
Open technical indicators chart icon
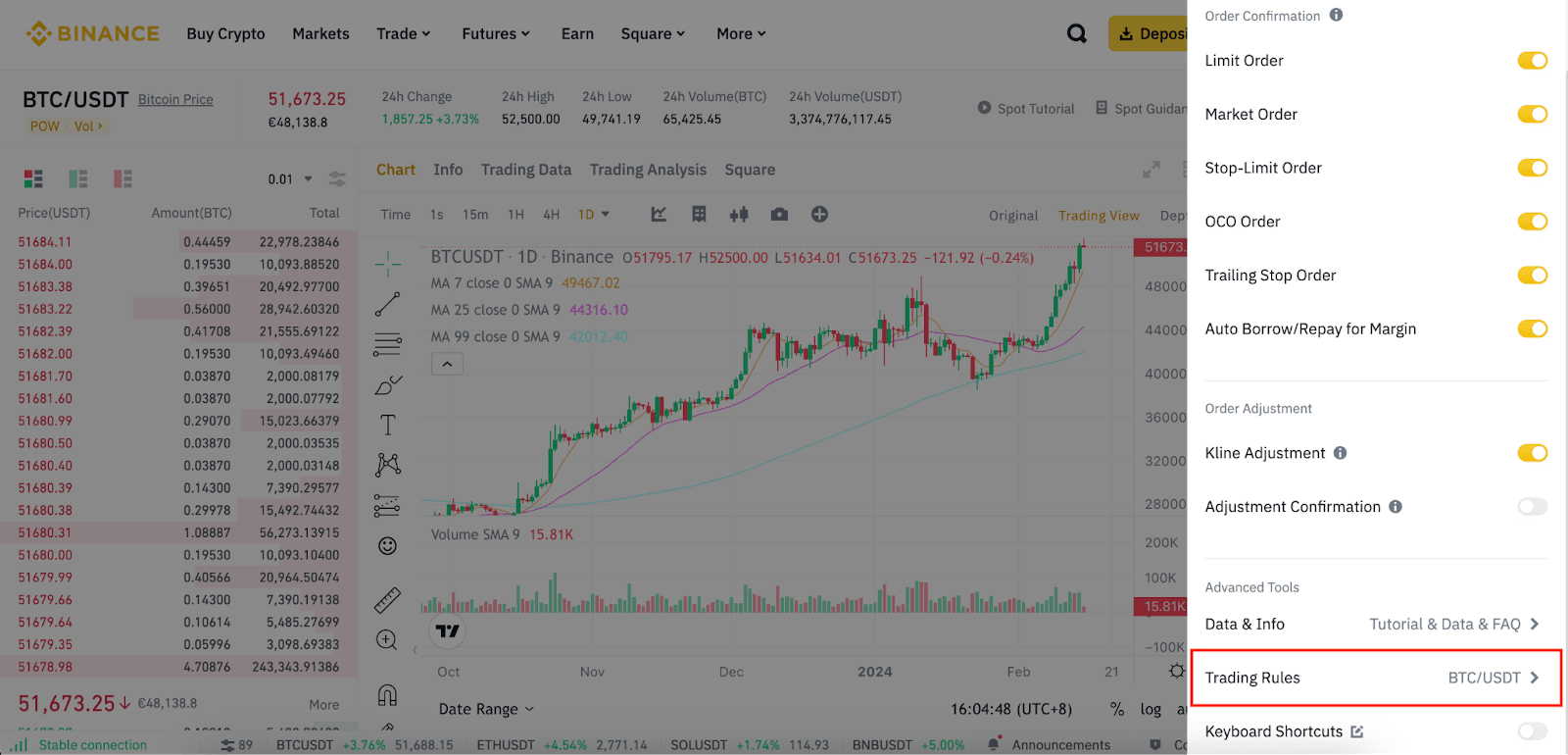(659, 215)
